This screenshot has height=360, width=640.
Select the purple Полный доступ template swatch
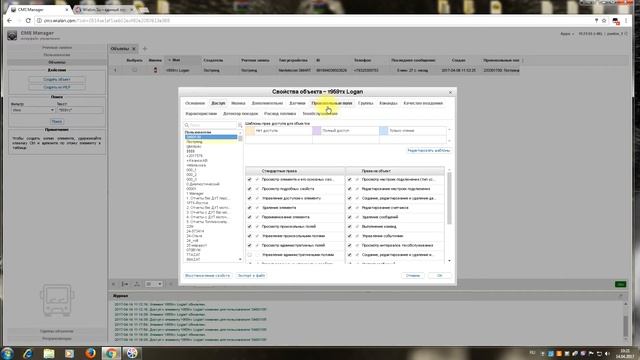[317, 131]
